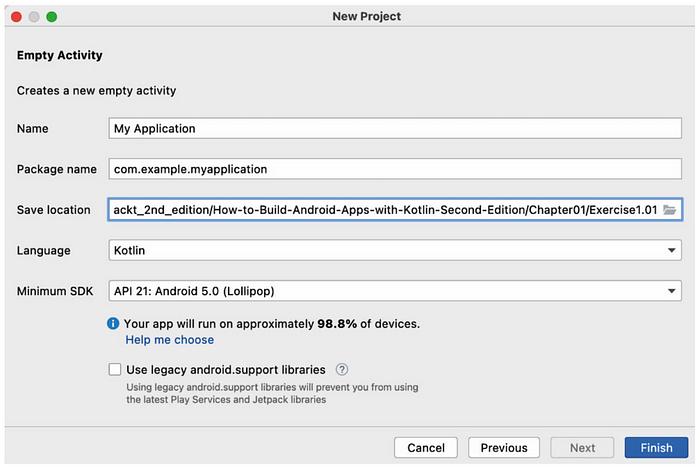The width and height of the screenshot is (700, 469).
Task: Enable Use legacy android.support libraries checkbox
Action: (x=115, y=370)
